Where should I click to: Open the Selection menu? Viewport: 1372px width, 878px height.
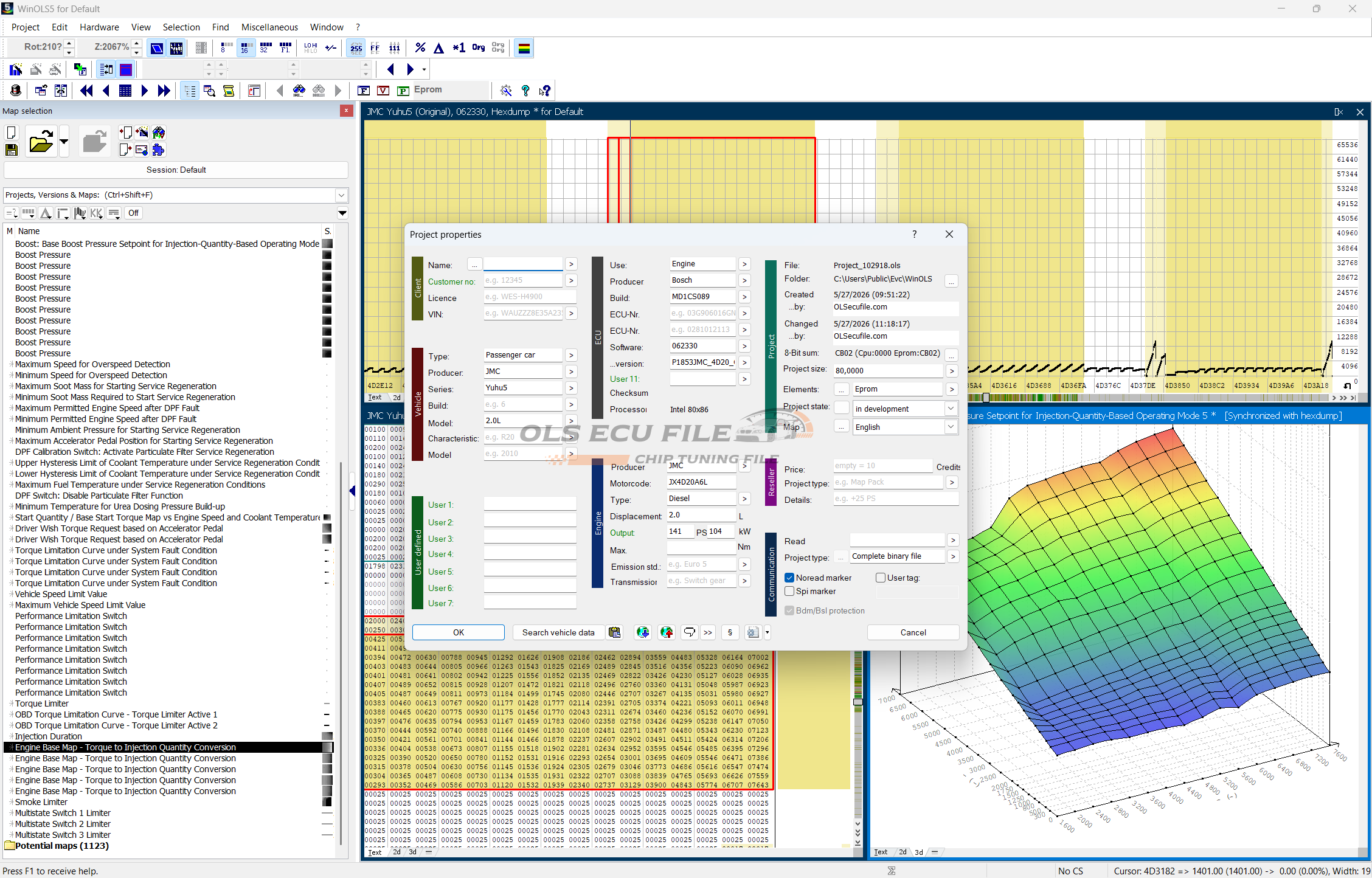coord(181,27)
